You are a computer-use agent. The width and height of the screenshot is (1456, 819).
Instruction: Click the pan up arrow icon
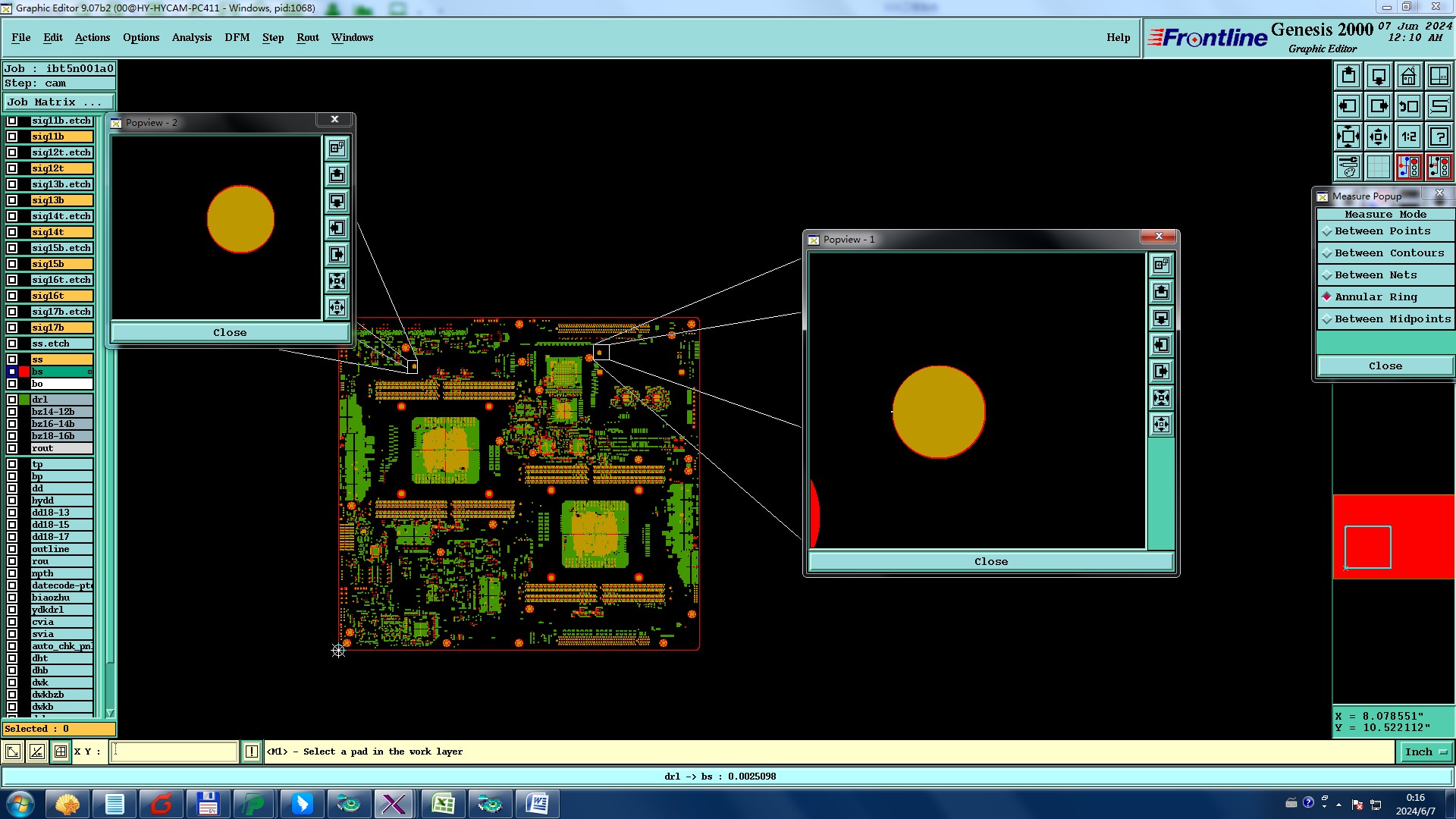pyautogui.click(x=1348, y=76)
